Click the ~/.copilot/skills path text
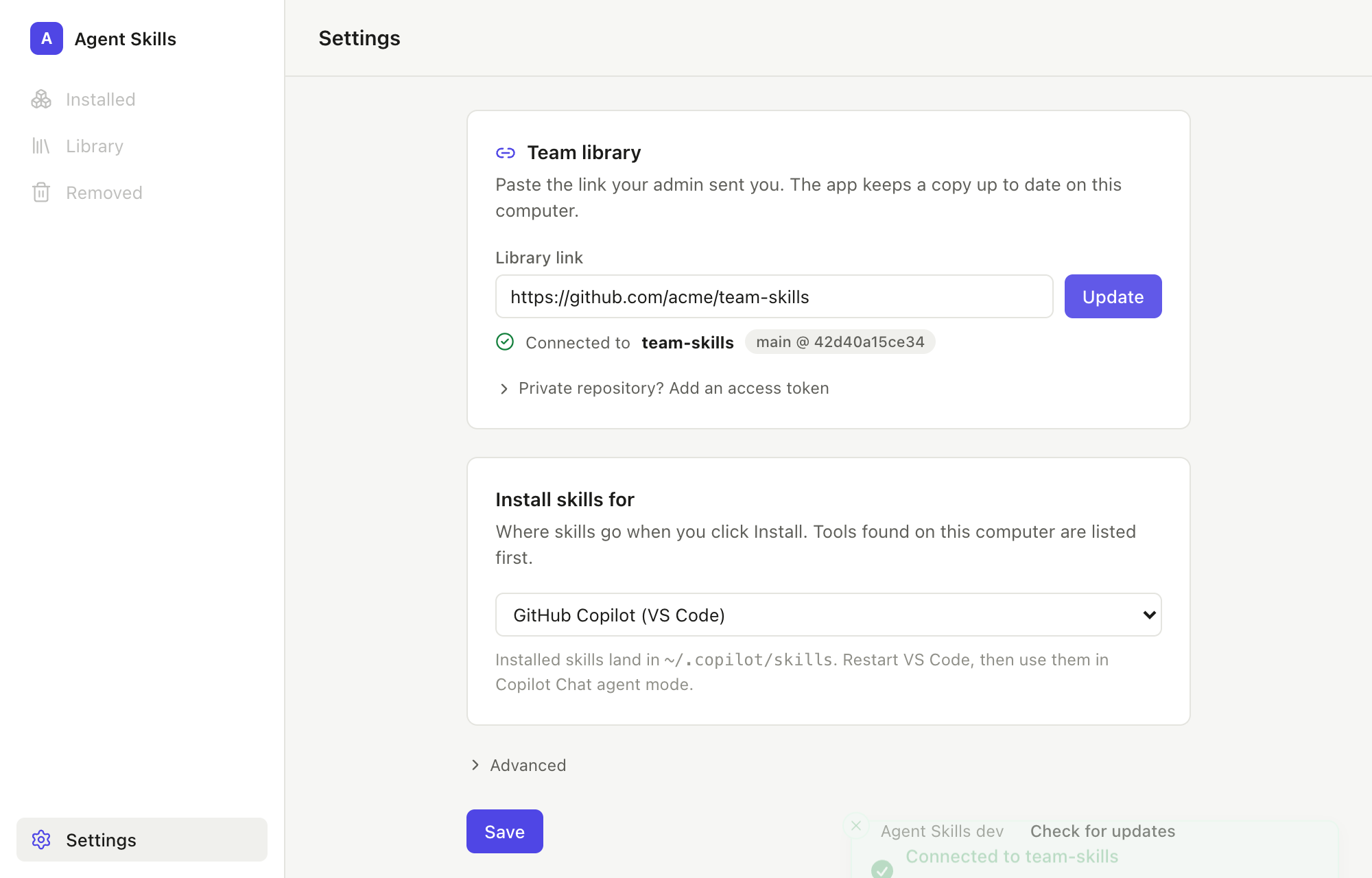Viewport: 1372px width, 878px height. click(748, 660)
